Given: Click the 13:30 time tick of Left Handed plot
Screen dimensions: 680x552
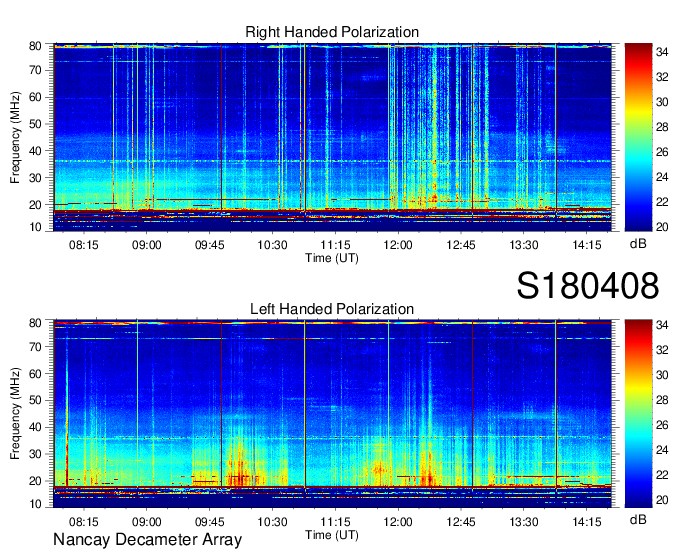Looking at the screenshot, I should click(x=524, y=522).
